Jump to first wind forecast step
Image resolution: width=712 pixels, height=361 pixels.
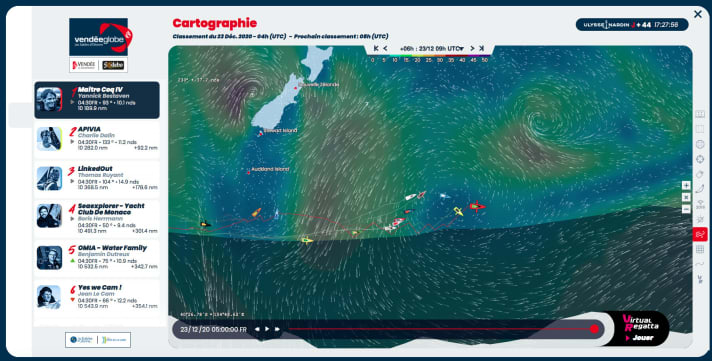[376, 48]
